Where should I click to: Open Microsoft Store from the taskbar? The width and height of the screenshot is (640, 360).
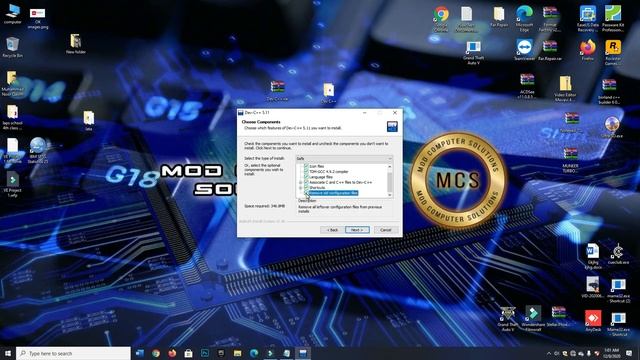click(189, 353)
